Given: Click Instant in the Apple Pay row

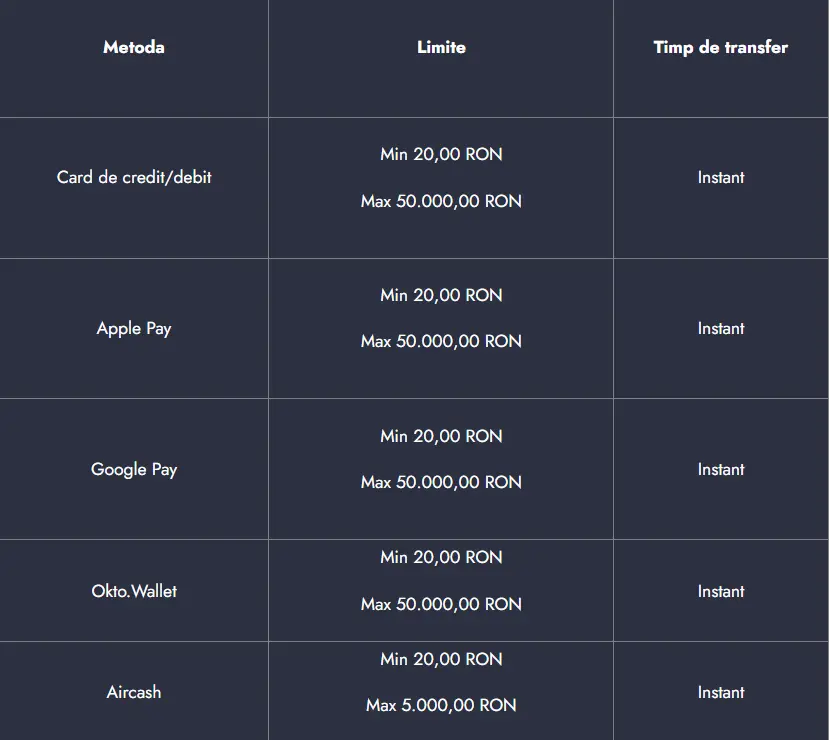Looking at the screenshot, I should [721, 328].
